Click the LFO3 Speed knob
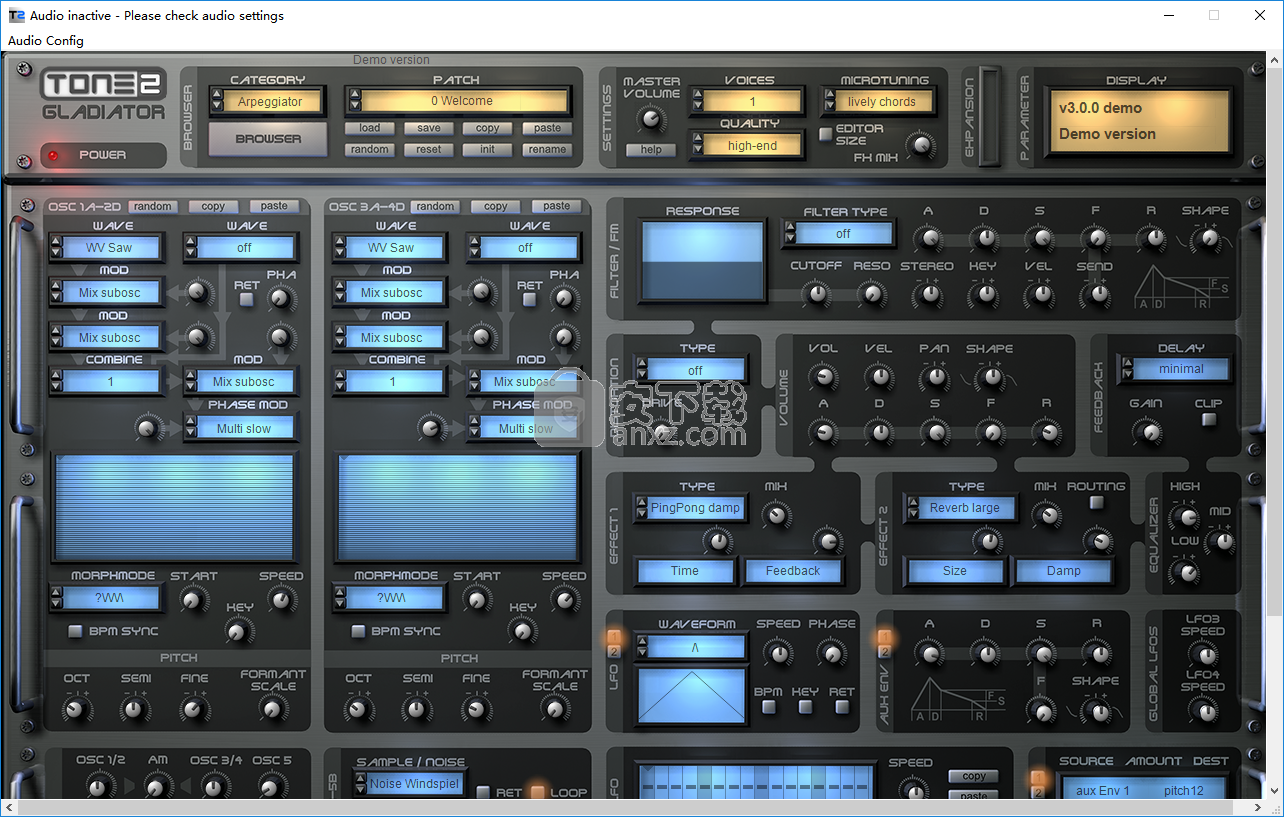This screenshot has width=1284, height=817. (x=1207, y=656)
